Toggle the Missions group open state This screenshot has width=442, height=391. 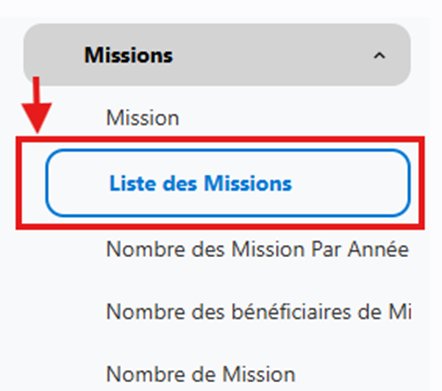coord(379,56)
